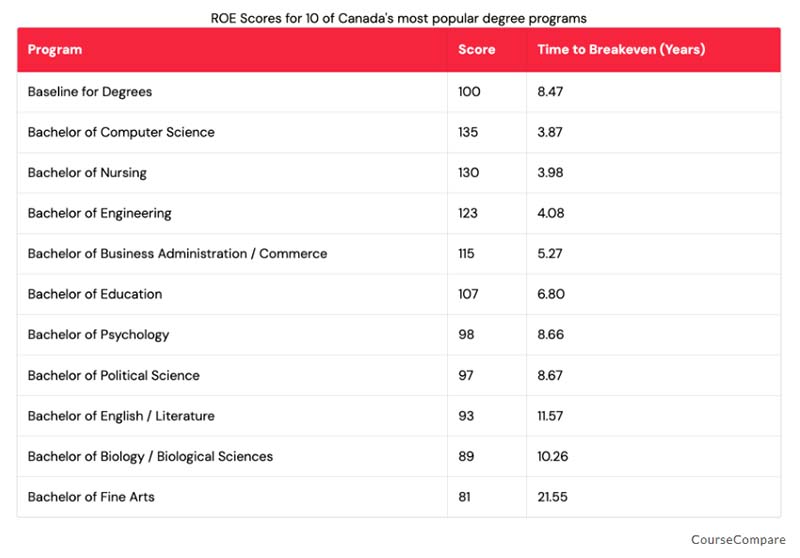Click Bachelor of Political Science entry
This screenshot has width=800, height=558.
pyautogui.click(x=113, y=375)
